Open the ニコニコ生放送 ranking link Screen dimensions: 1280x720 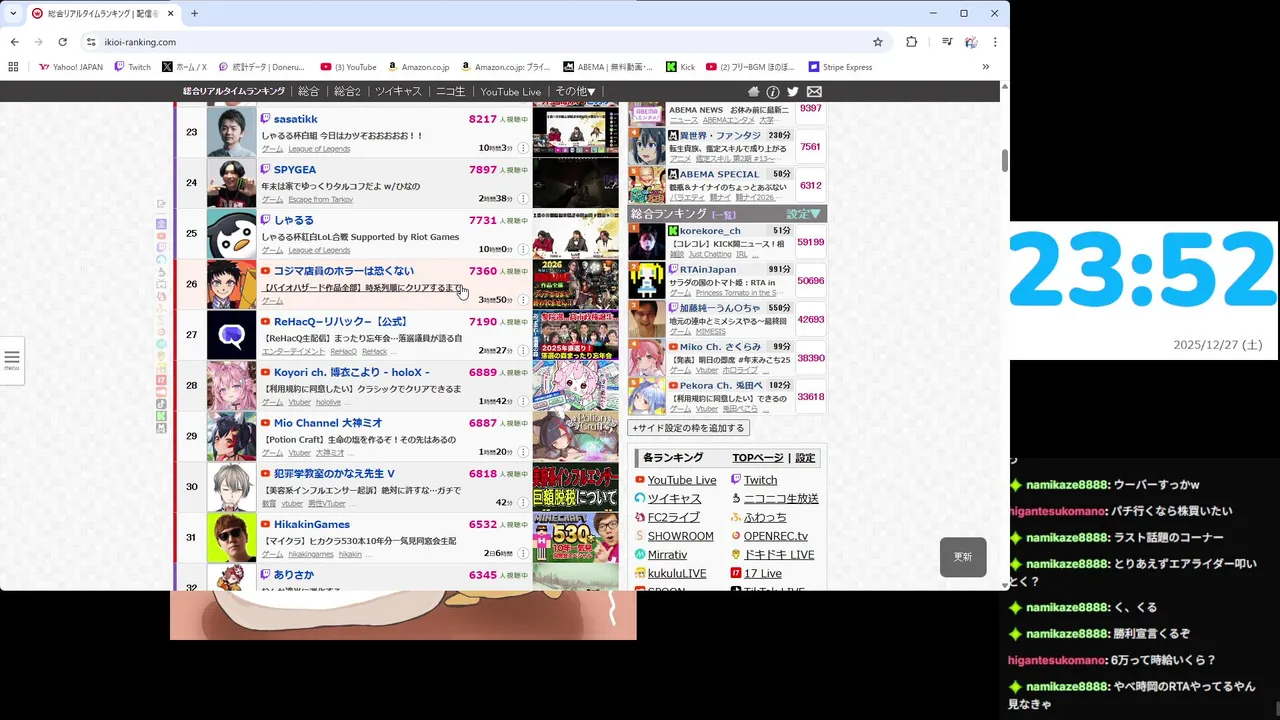pyautogui.click(x=781, y=498)
